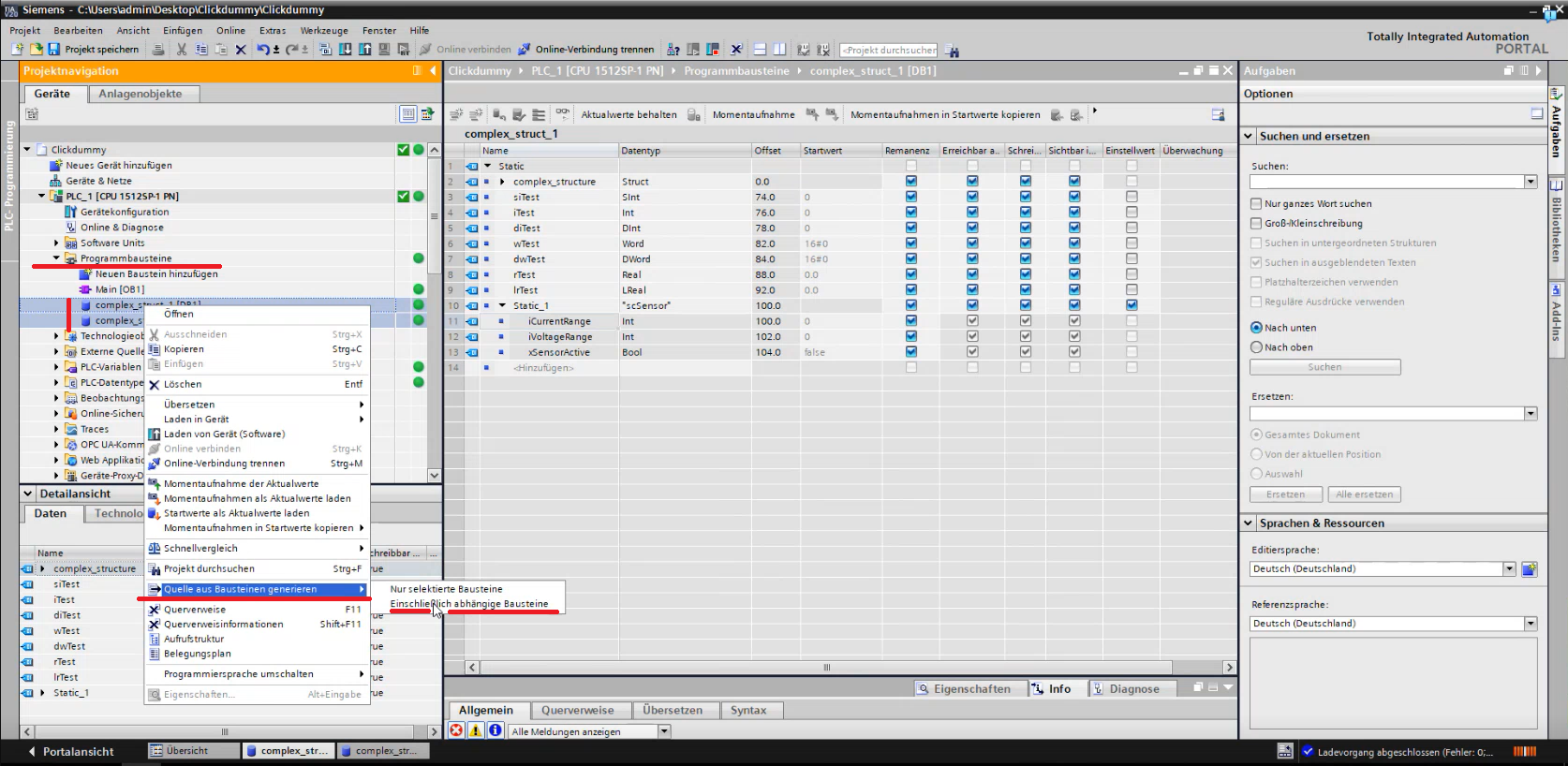This screenshot has width=1568, height=766.
Task: Click the delete X icon in main toolbar
Action: pyautogui.click(x=241, y=50)
